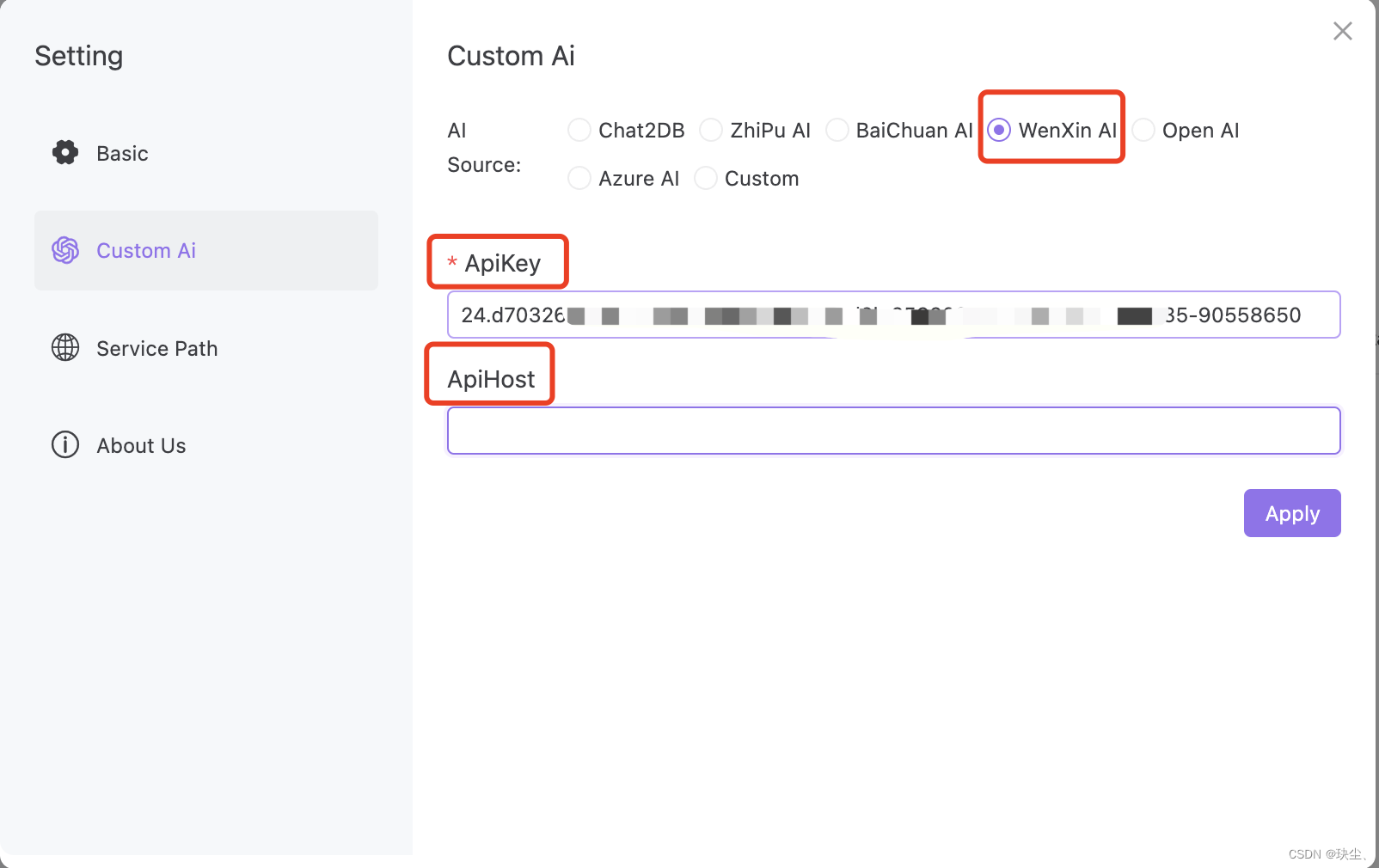
Task: Select WenXin AI radio button
Action: point(999,131)
